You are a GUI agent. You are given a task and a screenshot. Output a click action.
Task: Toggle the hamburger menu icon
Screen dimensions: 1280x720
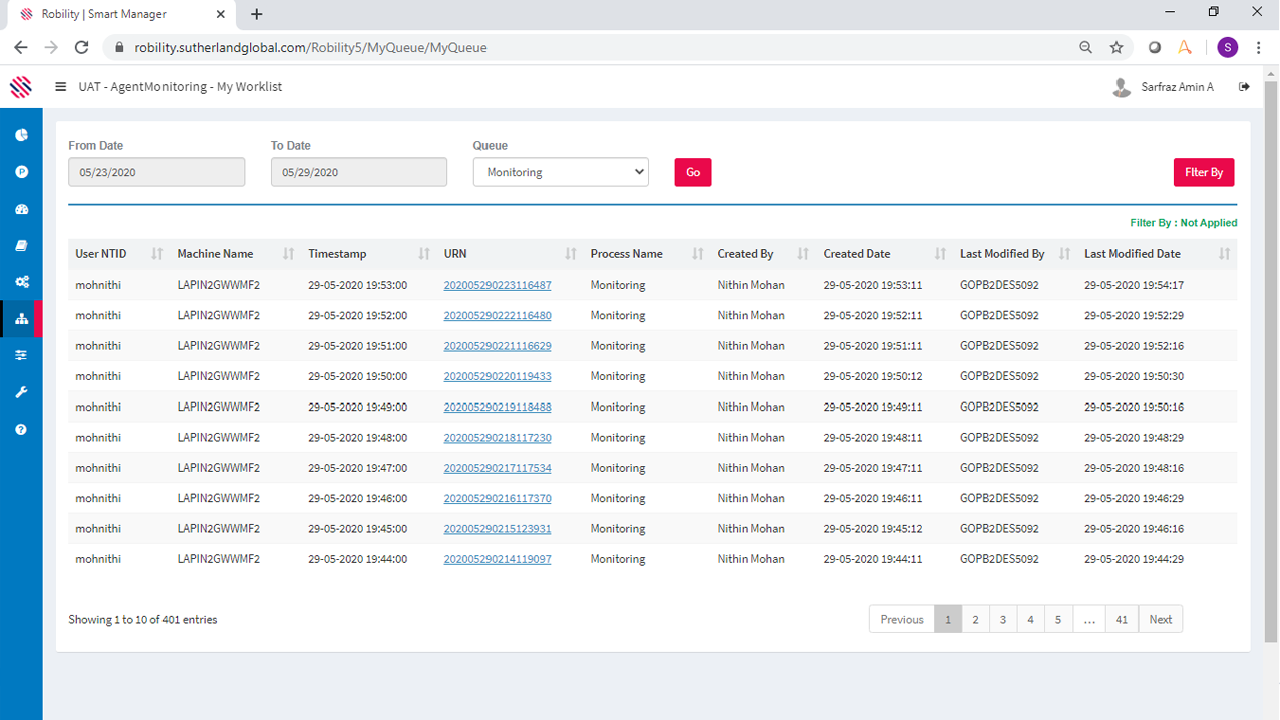[x=61, y=87]
